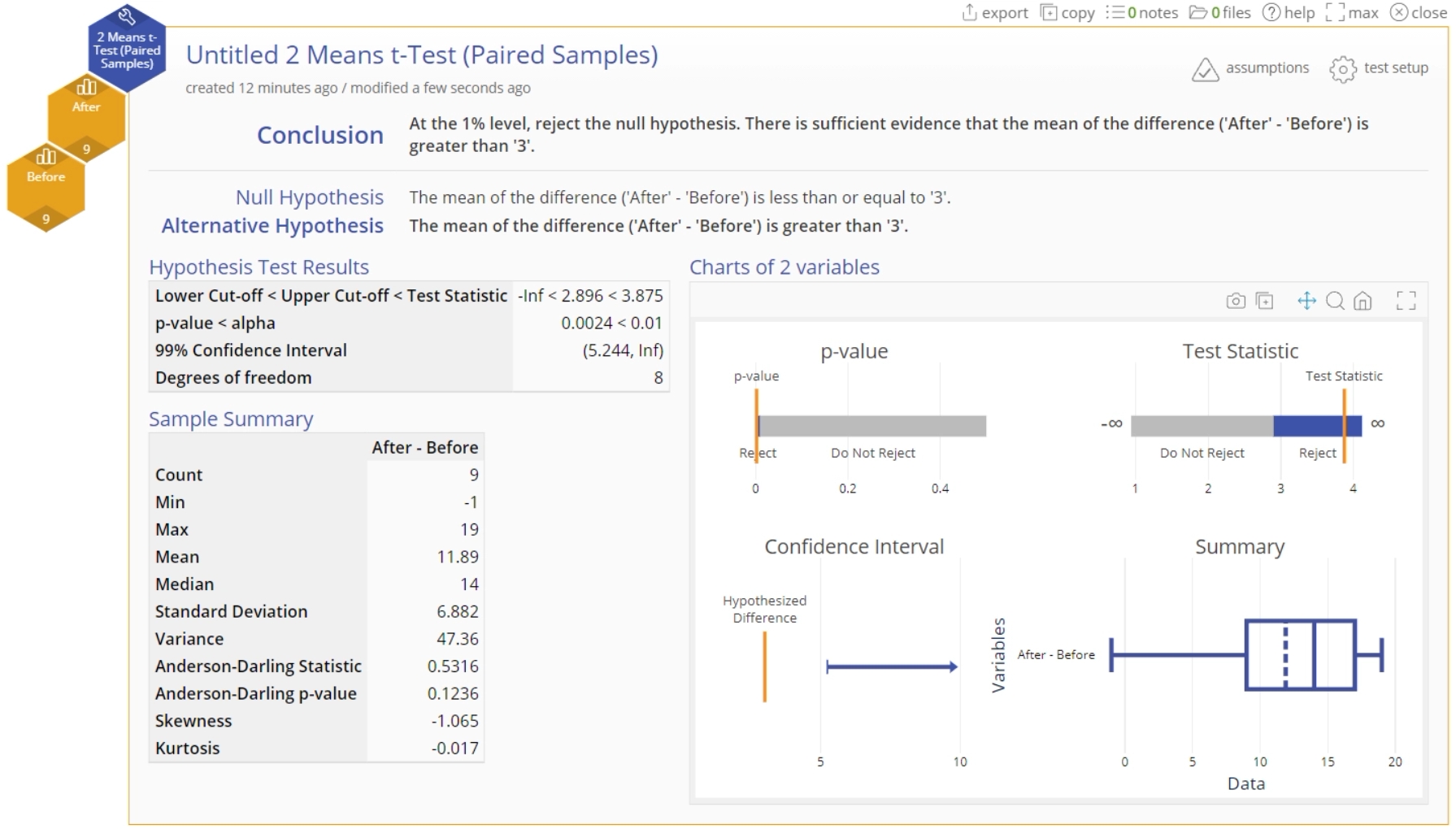Click the Null Hypothesis label

[x=310, y=197]
